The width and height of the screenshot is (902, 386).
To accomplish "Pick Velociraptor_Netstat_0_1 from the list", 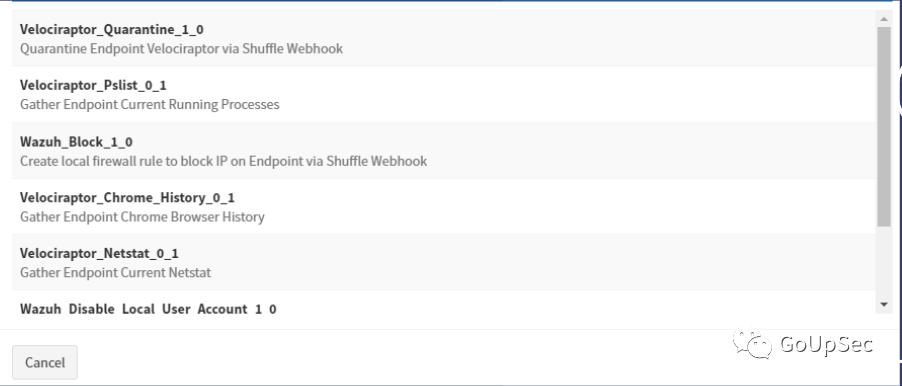I will click(x=444, y=262).
